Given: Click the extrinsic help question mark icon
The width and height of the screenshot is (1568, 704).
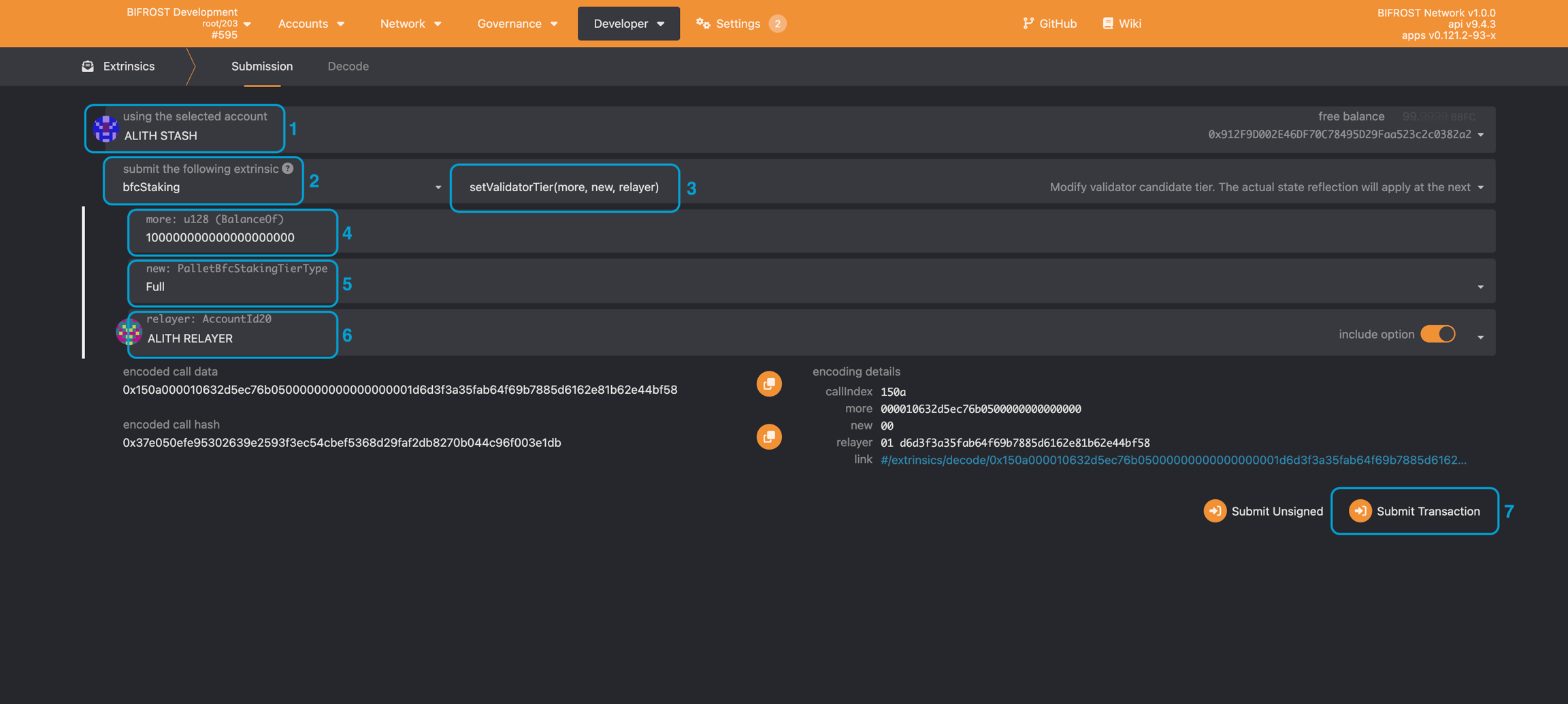Looking at the screenshot, I should tap(288, 168).
